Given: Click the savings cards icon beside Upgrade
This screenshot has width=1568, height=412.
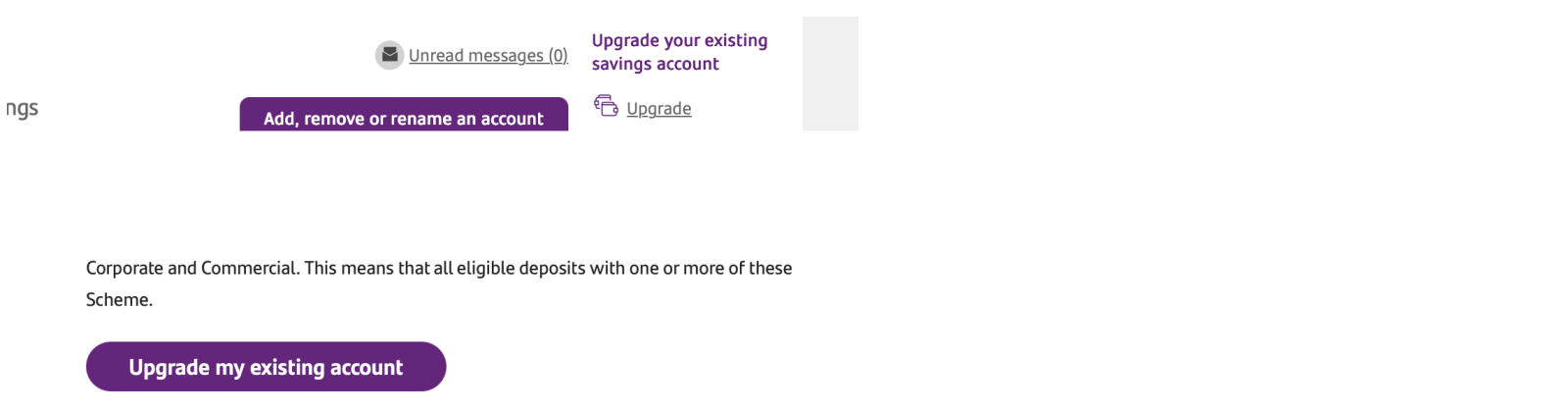Looking at the screenshot, I should point(606,106).
